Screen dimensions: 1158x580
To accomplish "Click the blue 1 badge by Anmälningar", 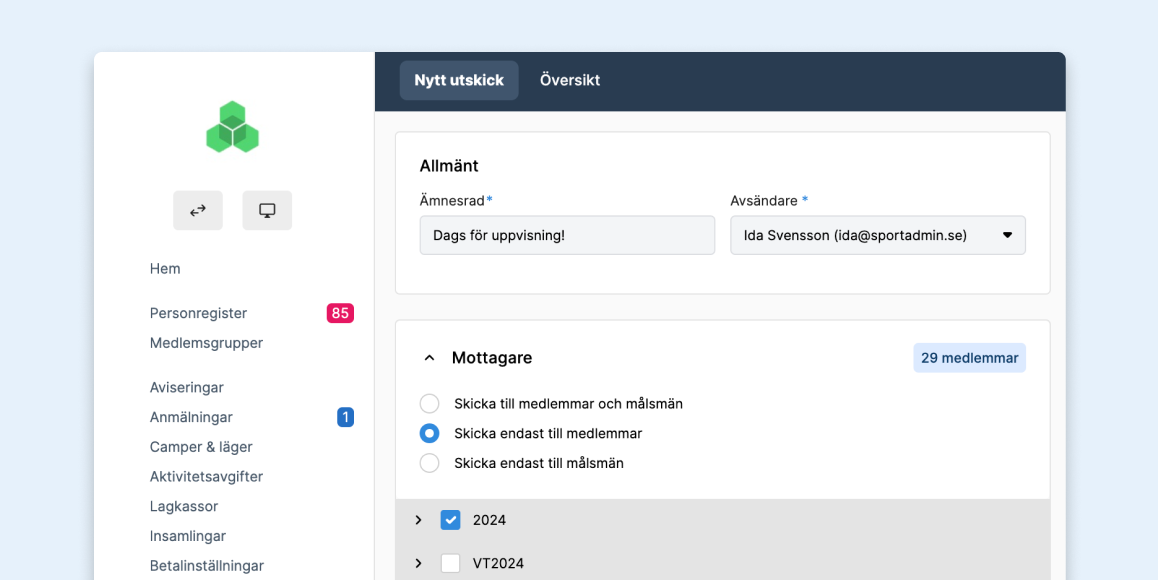I will pos(345,417).
